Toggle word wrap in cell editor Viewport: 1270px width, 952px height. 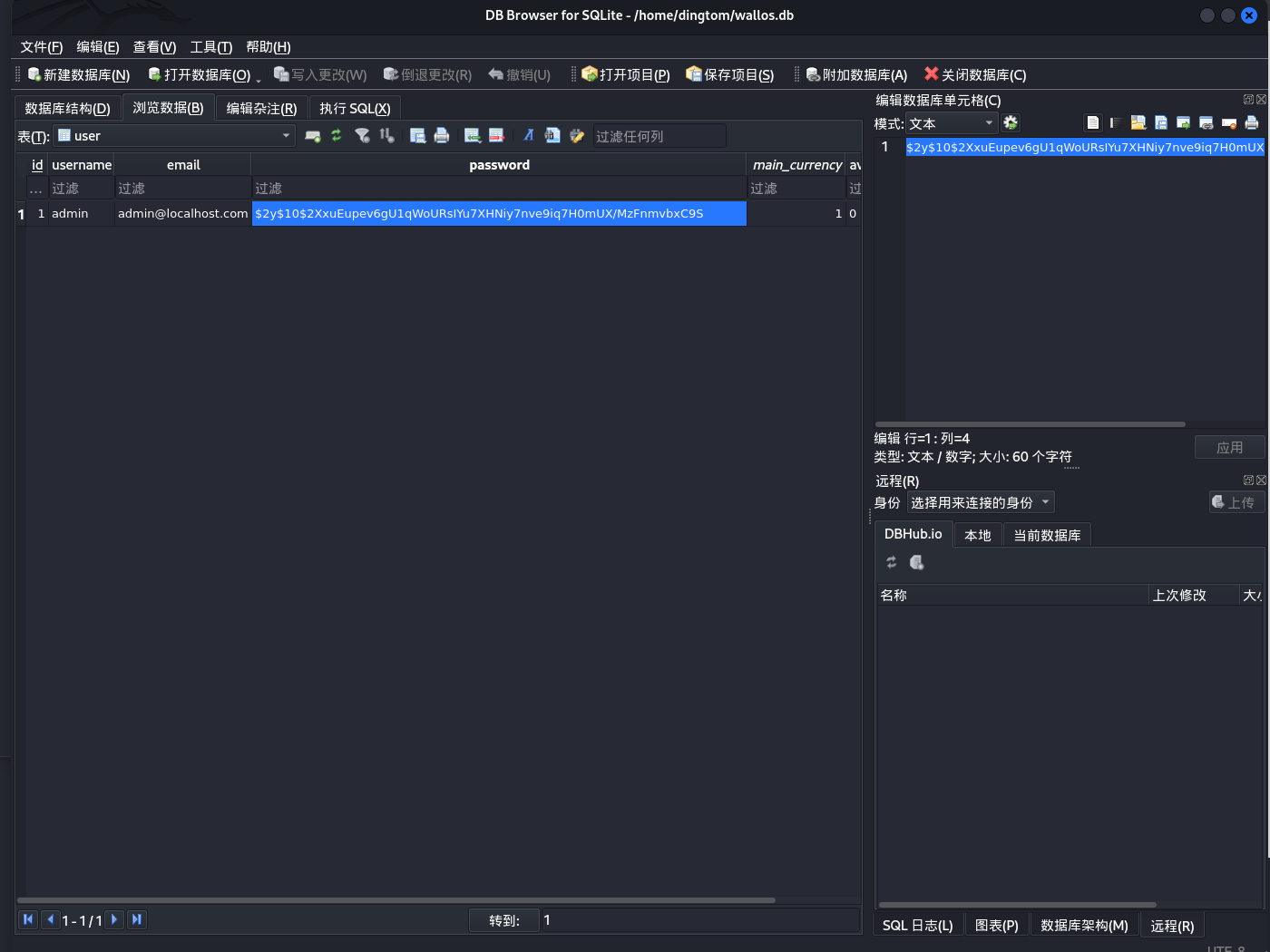click(x=1116, y=123)
